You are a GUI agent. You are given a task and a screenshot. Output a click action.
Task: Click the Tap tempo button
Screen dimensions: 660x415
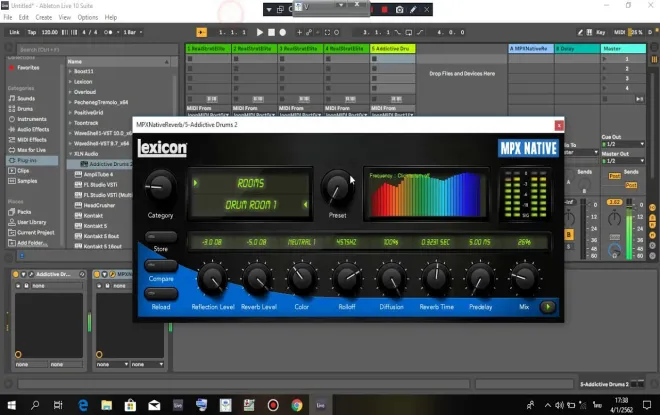(x=32, y=32)
